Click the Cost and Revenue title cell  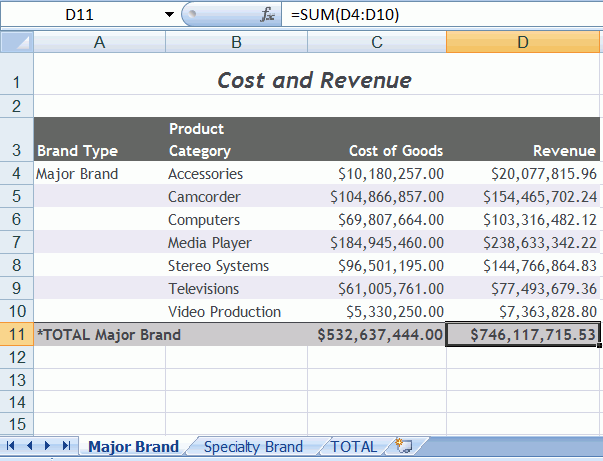pos(314,80)
